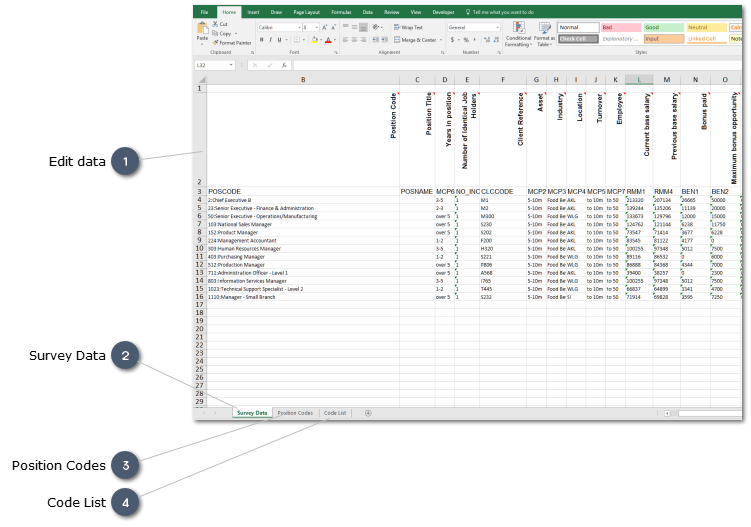This screenshot has width=751, height=527.
Task: Center text horizontally in cell
Action: (354, 40)
